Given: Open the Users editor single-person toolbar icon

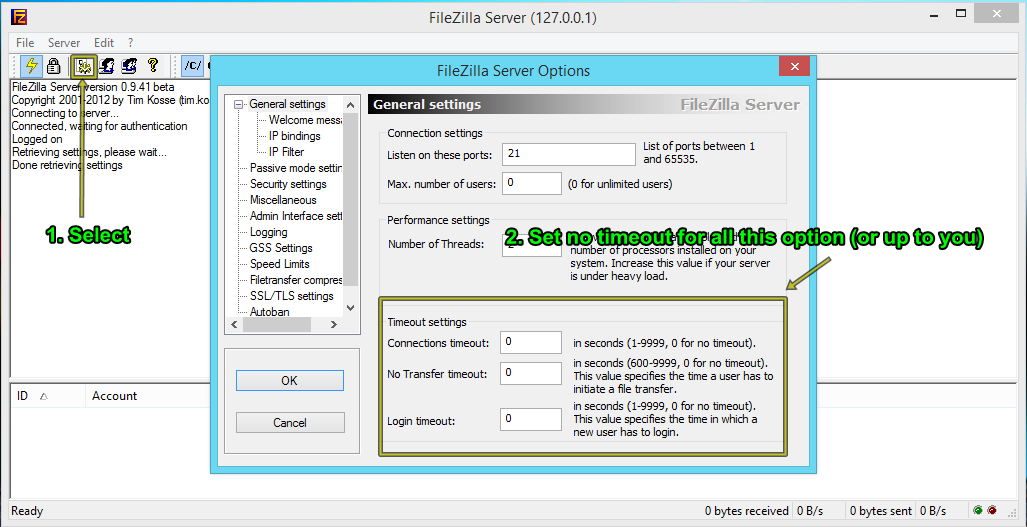Looking at the screenshot, I should (106, 65).
